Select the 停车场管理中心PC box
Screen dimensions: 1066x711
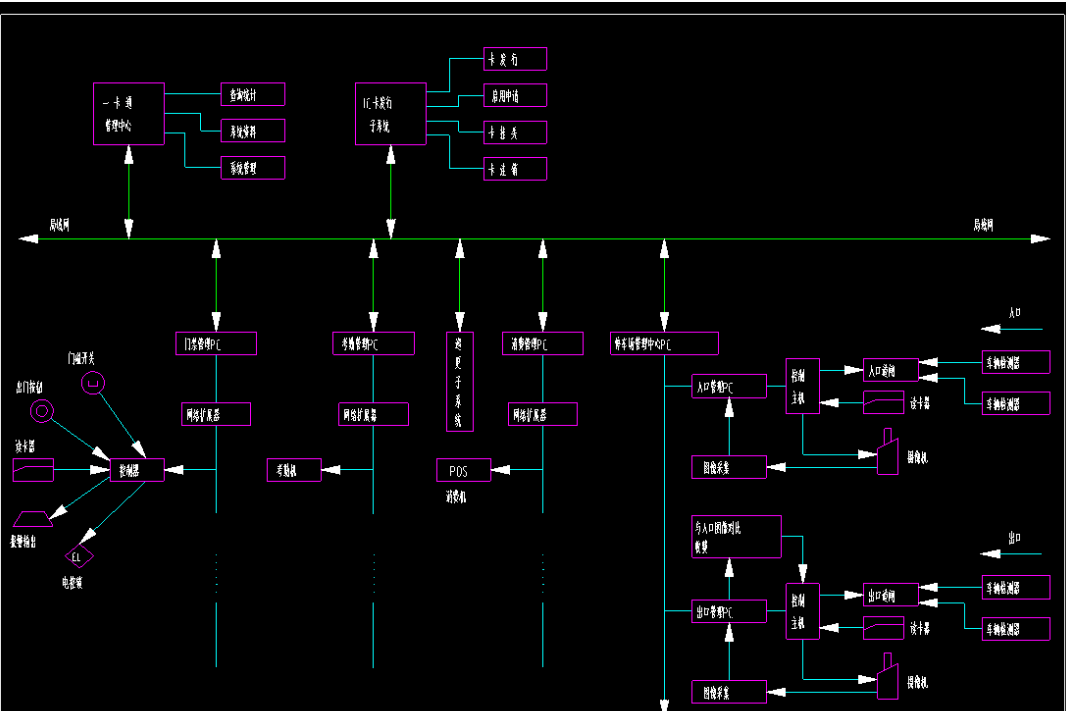pos(664,344)
